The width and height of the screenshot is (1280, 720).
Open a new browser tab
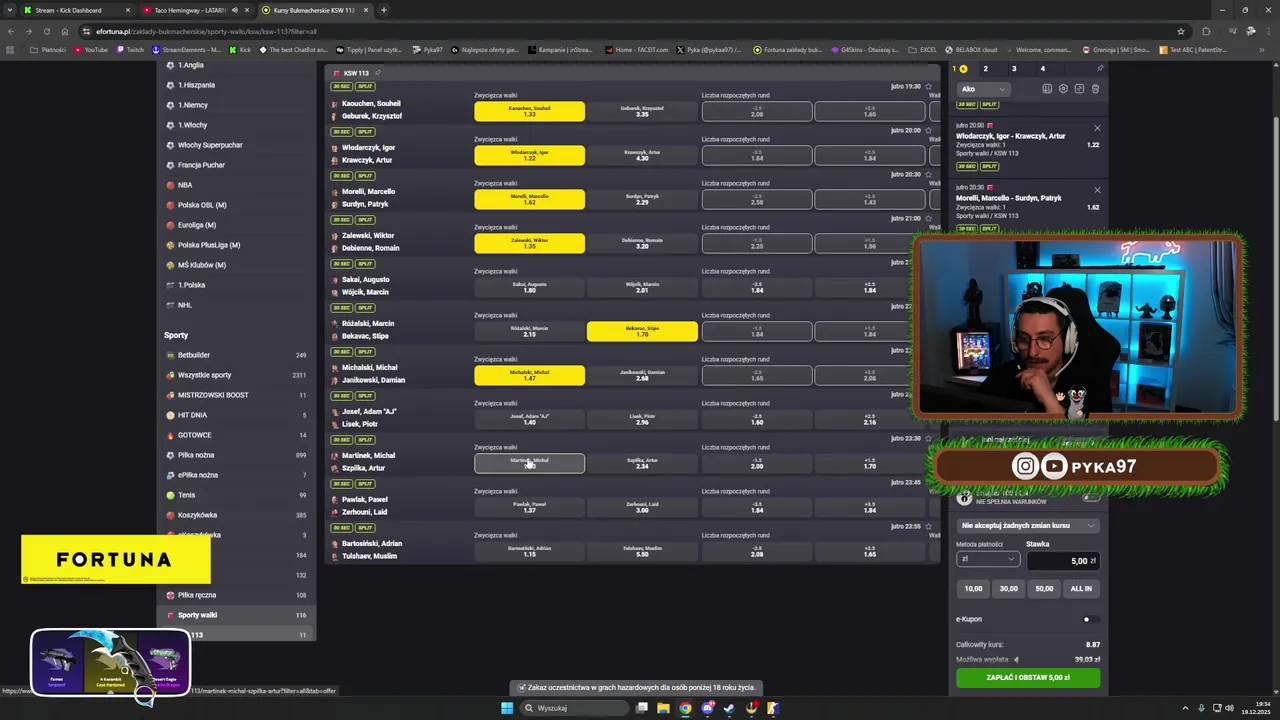[384, 10]
